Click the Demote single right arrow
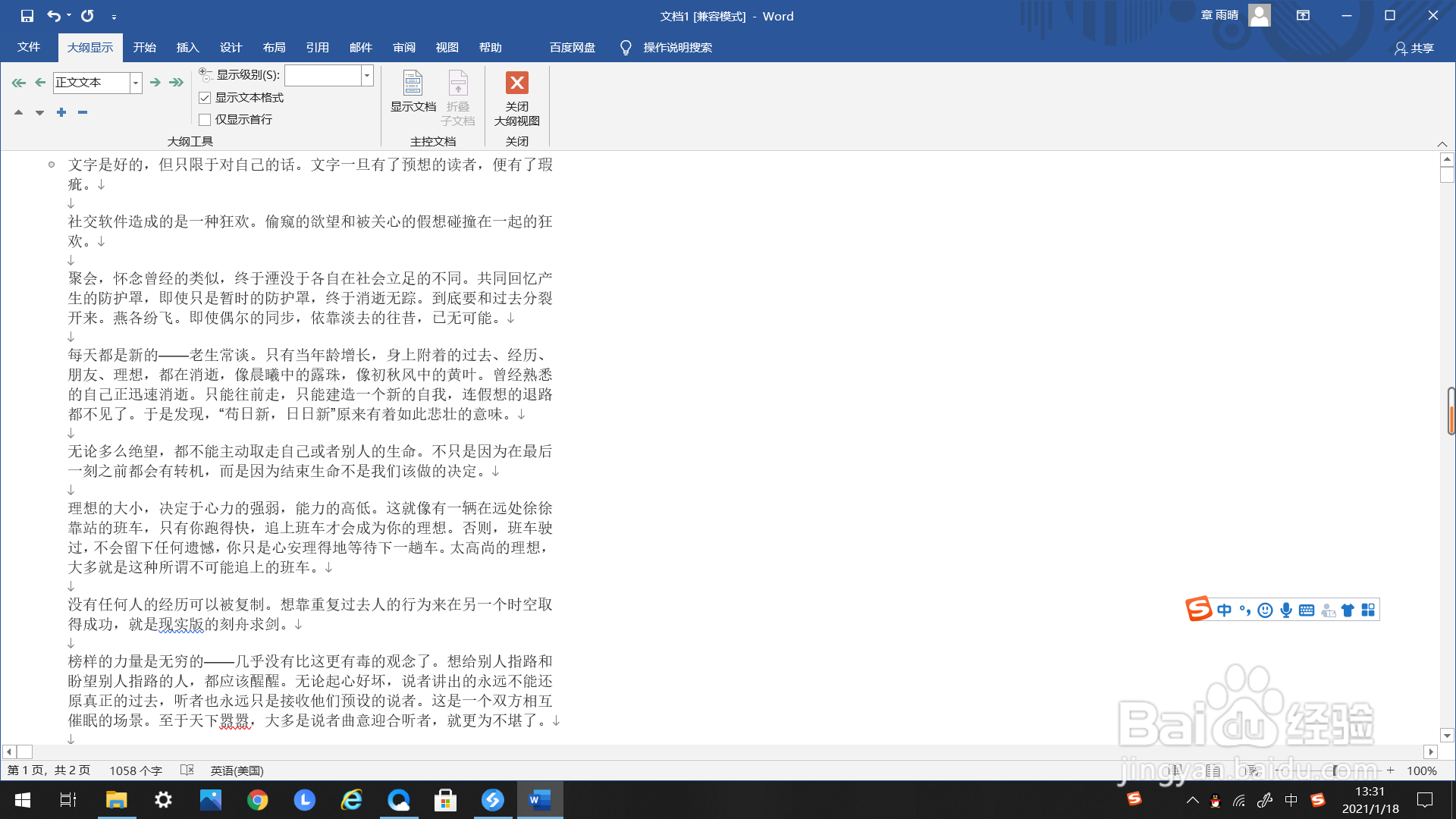The image size is (1456, 819). 155,83
